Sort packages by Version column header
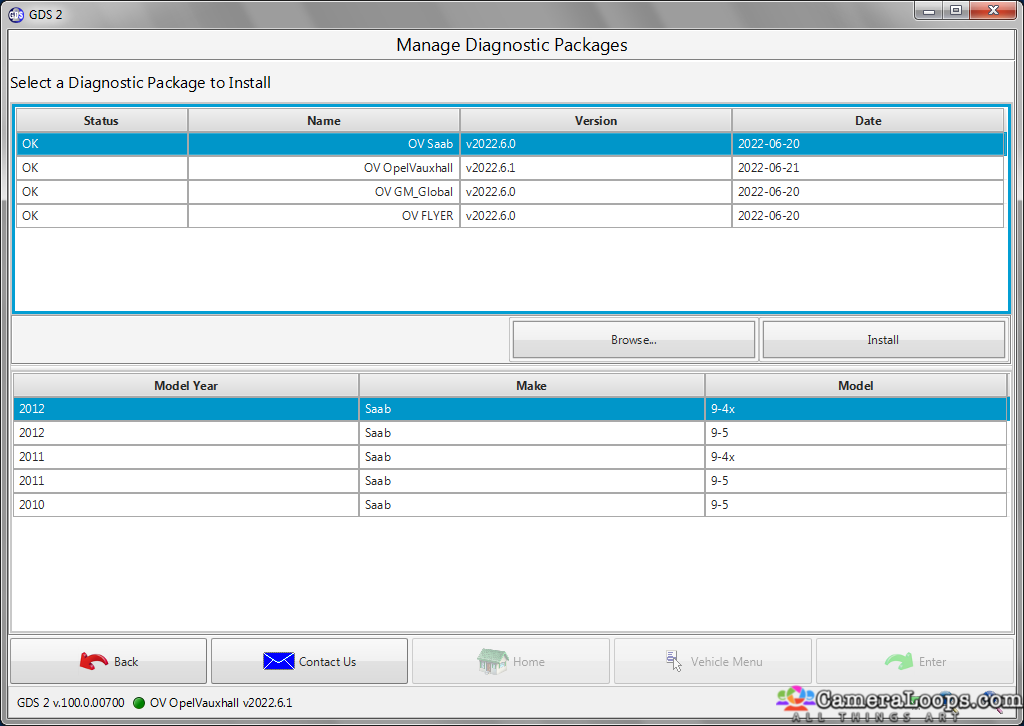 [596, 120]
